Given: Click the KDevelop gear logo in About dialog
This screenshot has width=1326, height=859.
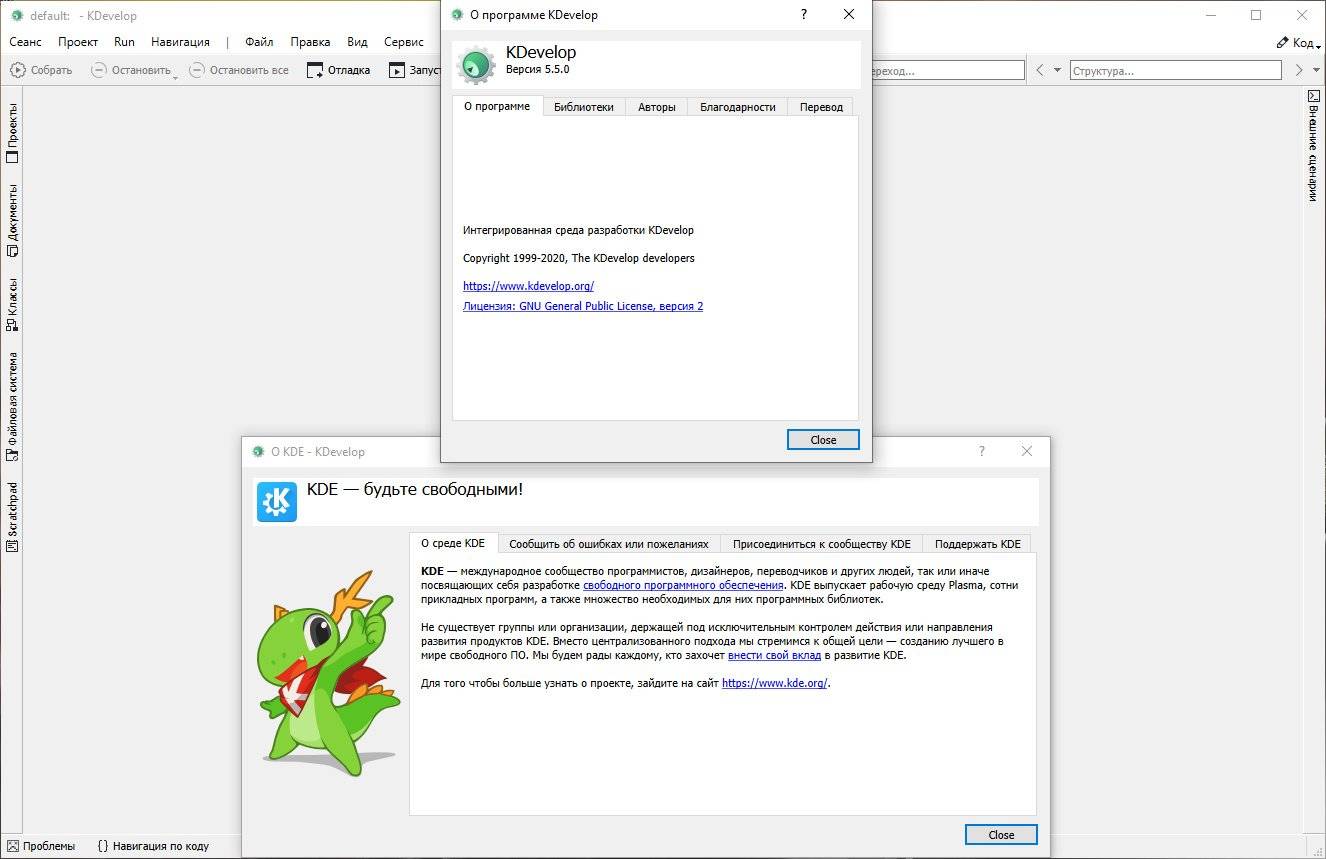Looking at the screenshot, I should [476, 65].
